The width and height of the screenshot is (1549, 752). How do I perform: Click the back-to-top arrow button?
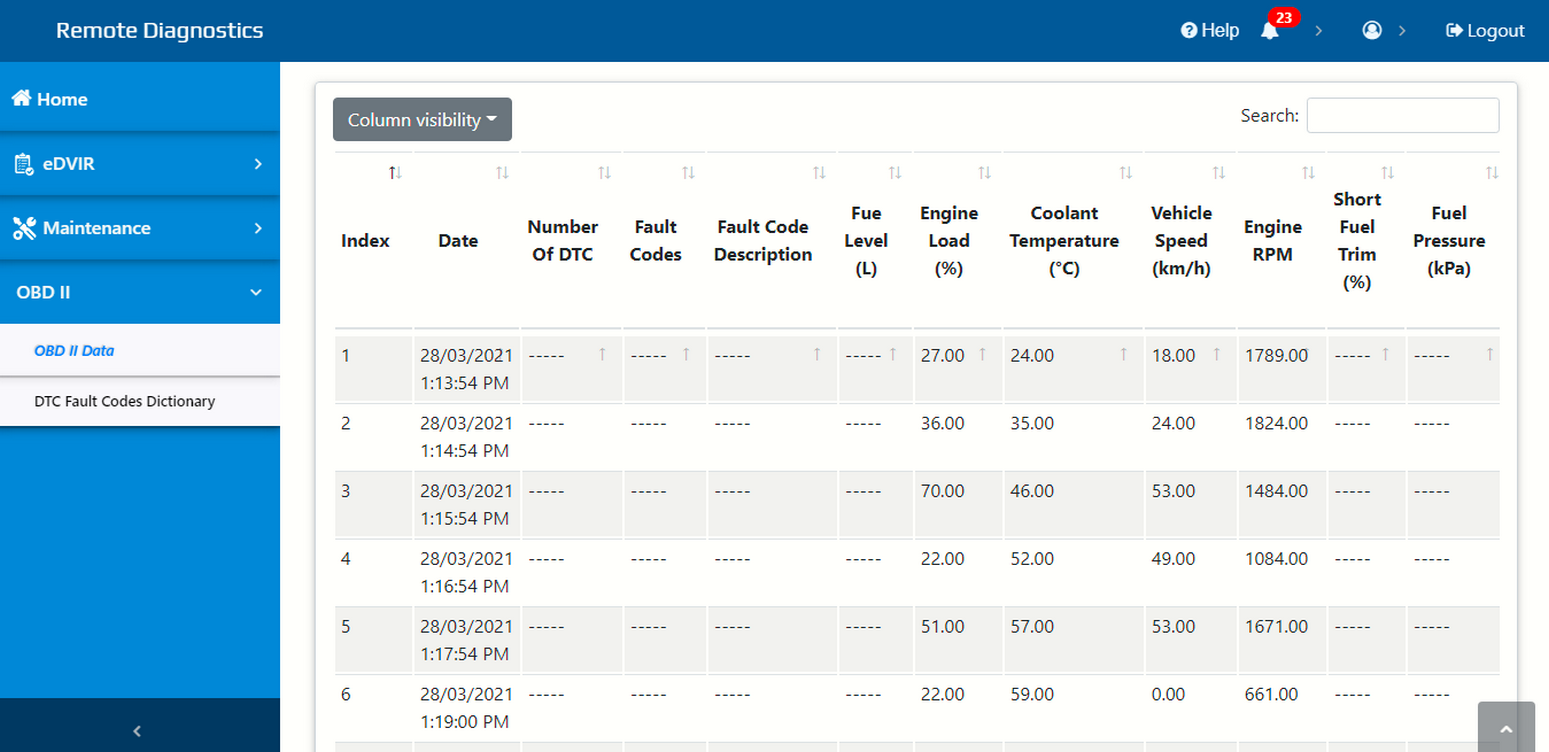pos(1506,729)
